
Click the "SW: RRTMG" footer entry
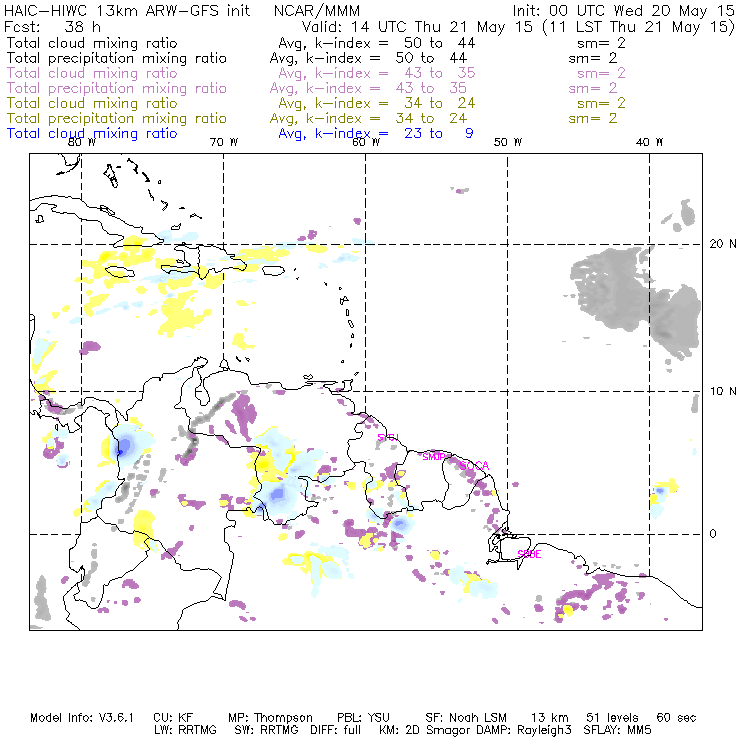[x=266, y=730]
